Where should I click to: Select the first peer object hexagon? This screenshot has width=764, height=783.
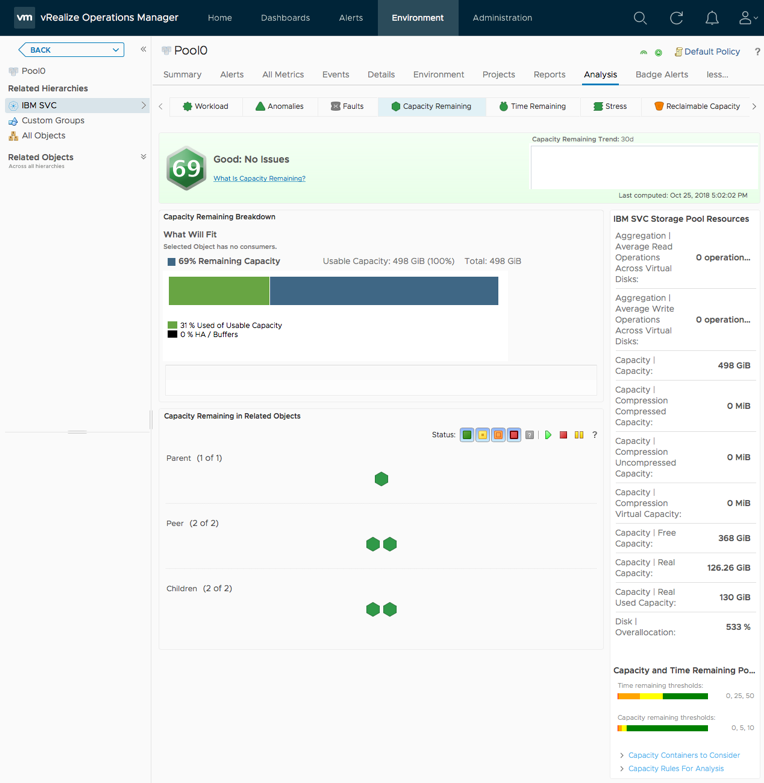pos(373,544)
